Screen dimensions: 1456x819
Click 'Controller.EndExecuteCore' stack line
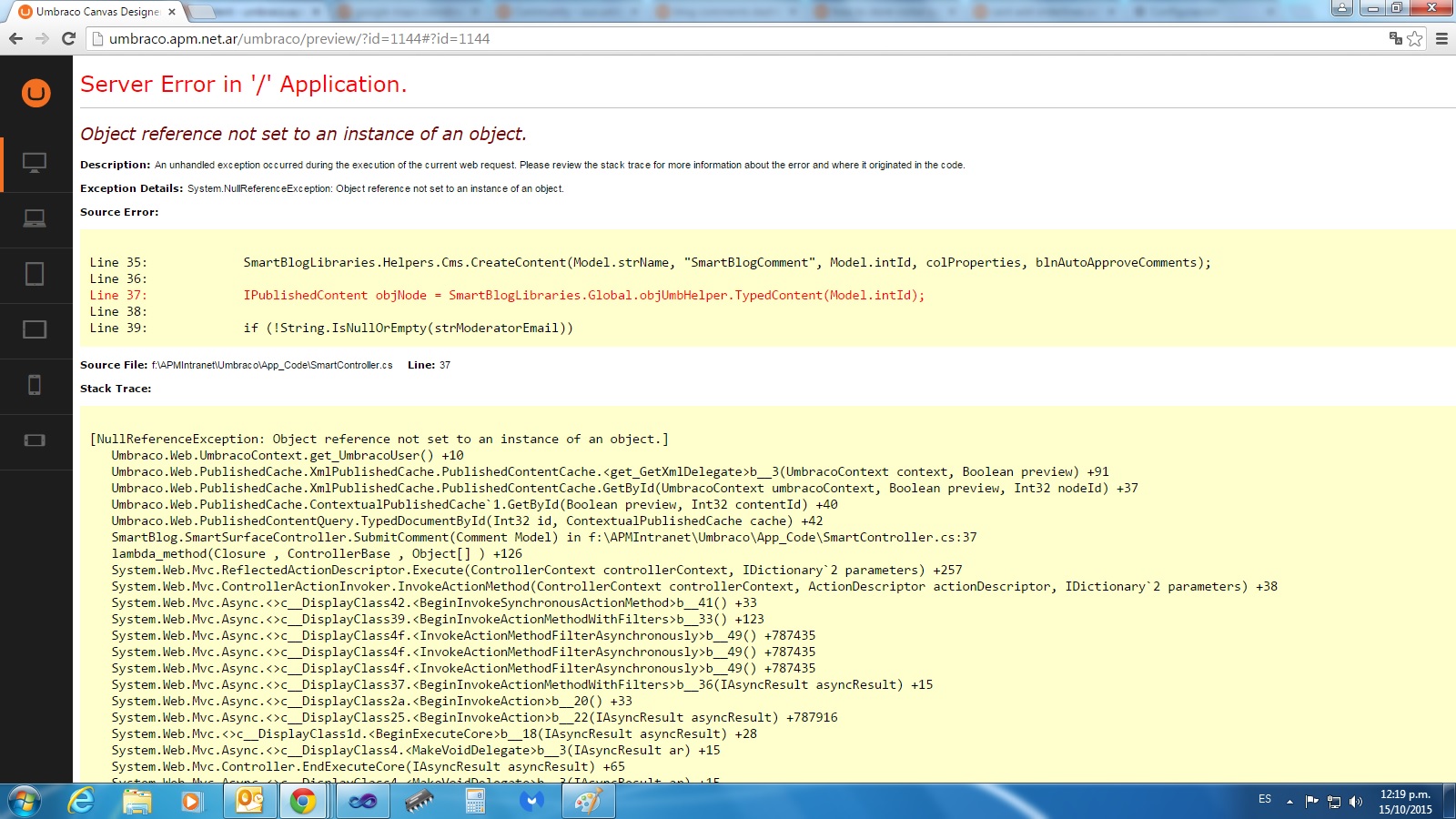[x=369, y=766]
